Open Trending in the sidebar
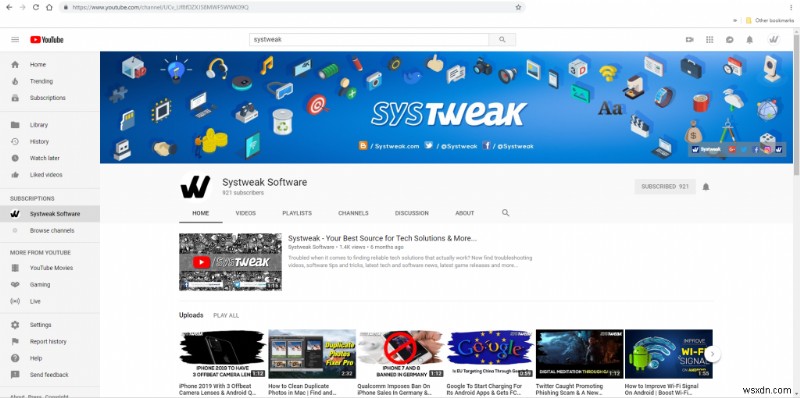Screen dimensions: 800x398 point(50,81)
